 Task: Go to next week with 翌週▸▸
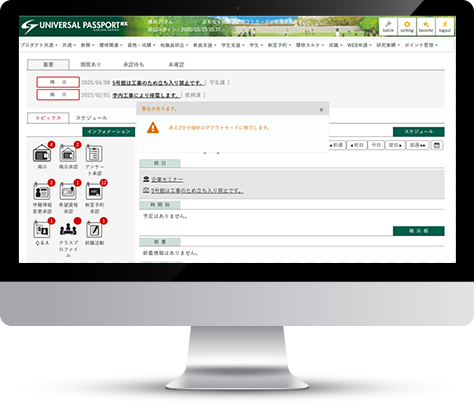coord(418,145)
